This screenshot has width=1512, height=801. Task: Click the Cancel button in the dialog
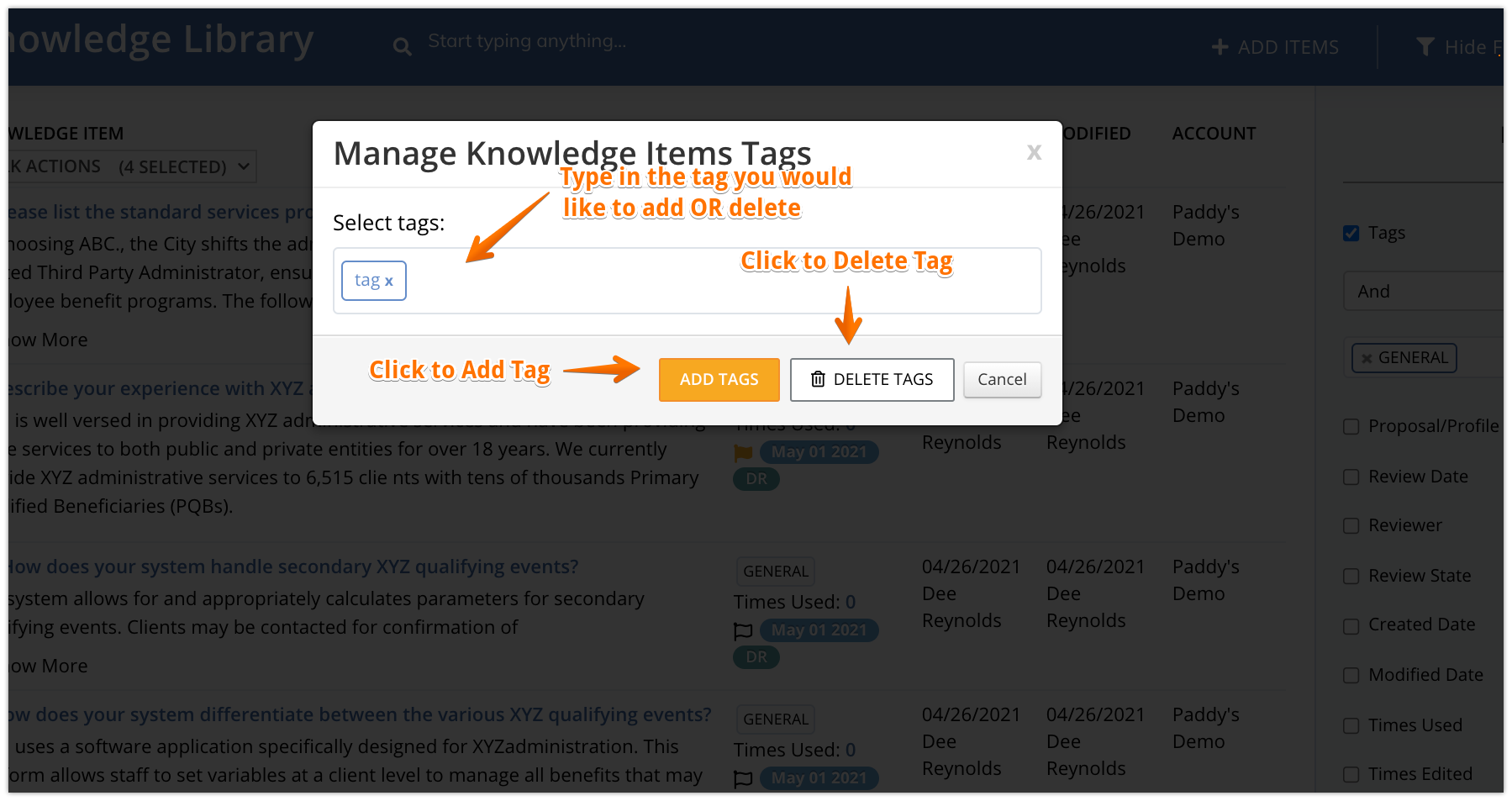[1002, 379]
